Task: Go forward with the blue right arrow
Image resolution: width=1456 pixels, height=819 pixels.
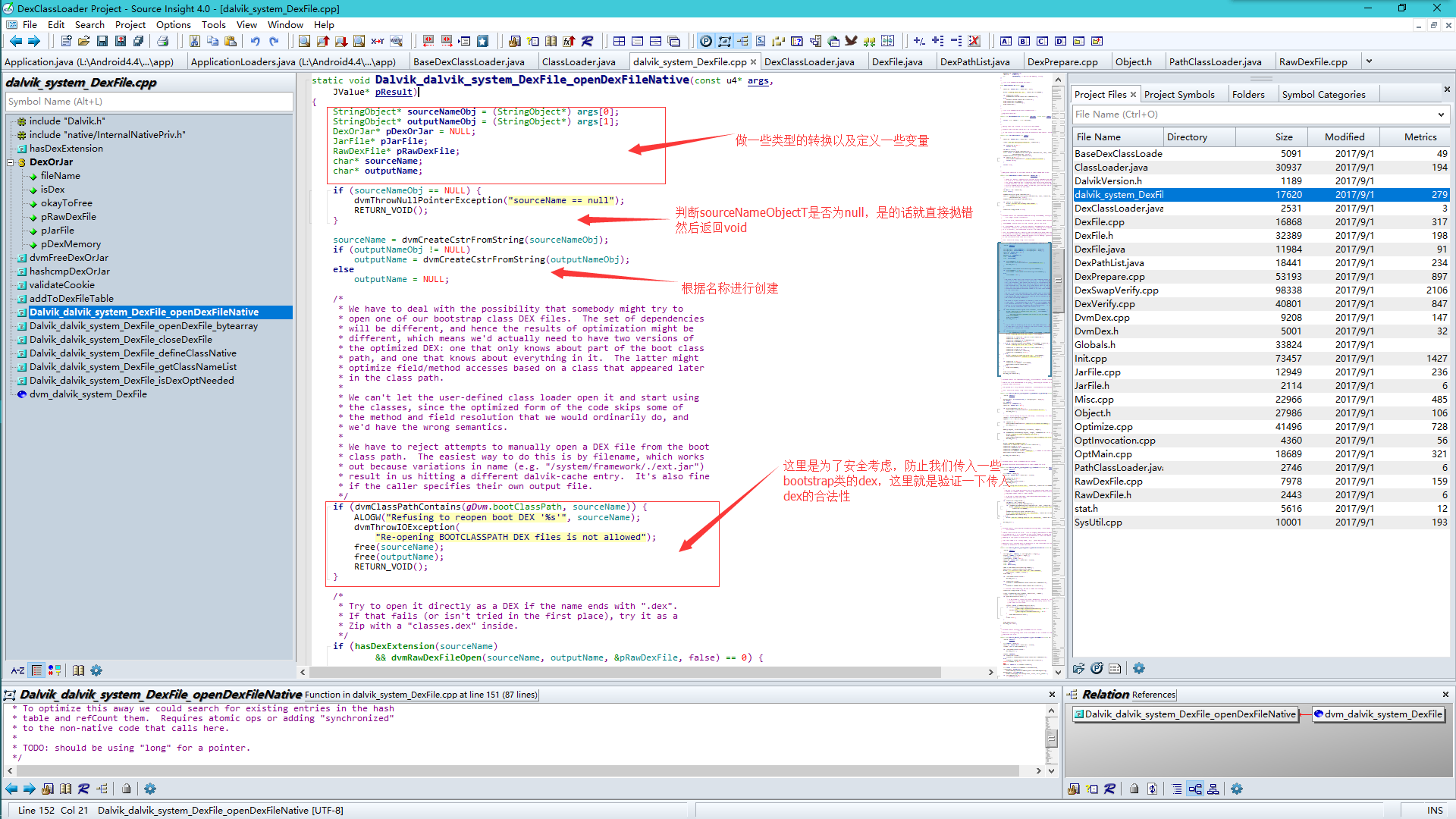Action: 34,42
